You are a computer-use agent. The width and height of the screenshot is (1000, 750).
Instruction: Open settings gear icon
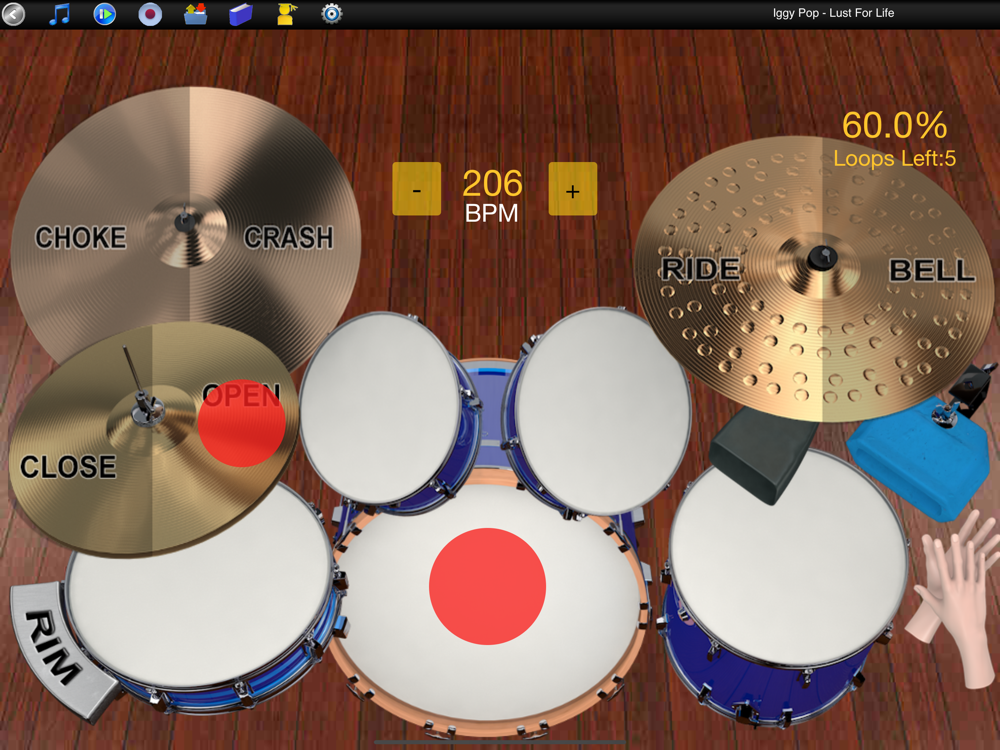[332, 13]
